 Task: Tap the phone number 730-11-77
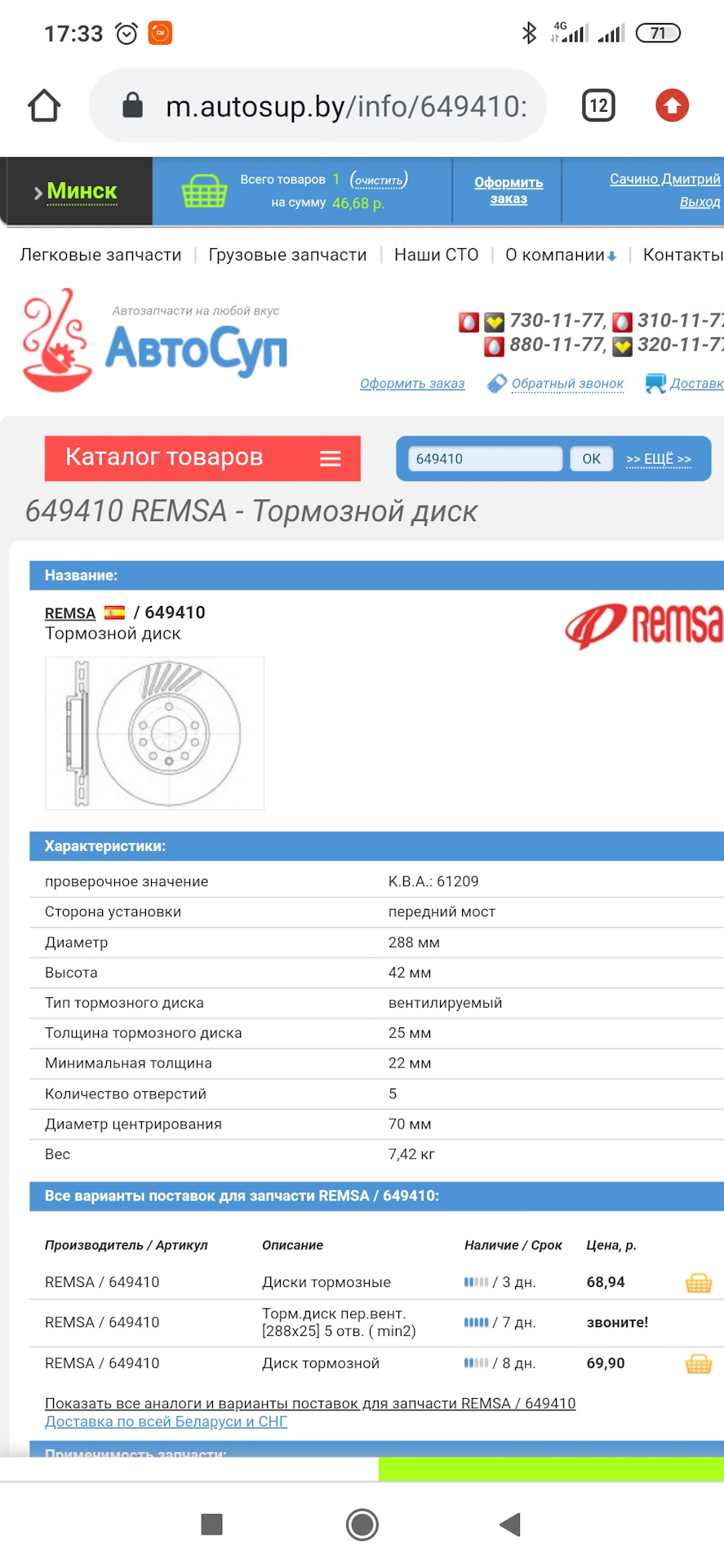point(557,320)
